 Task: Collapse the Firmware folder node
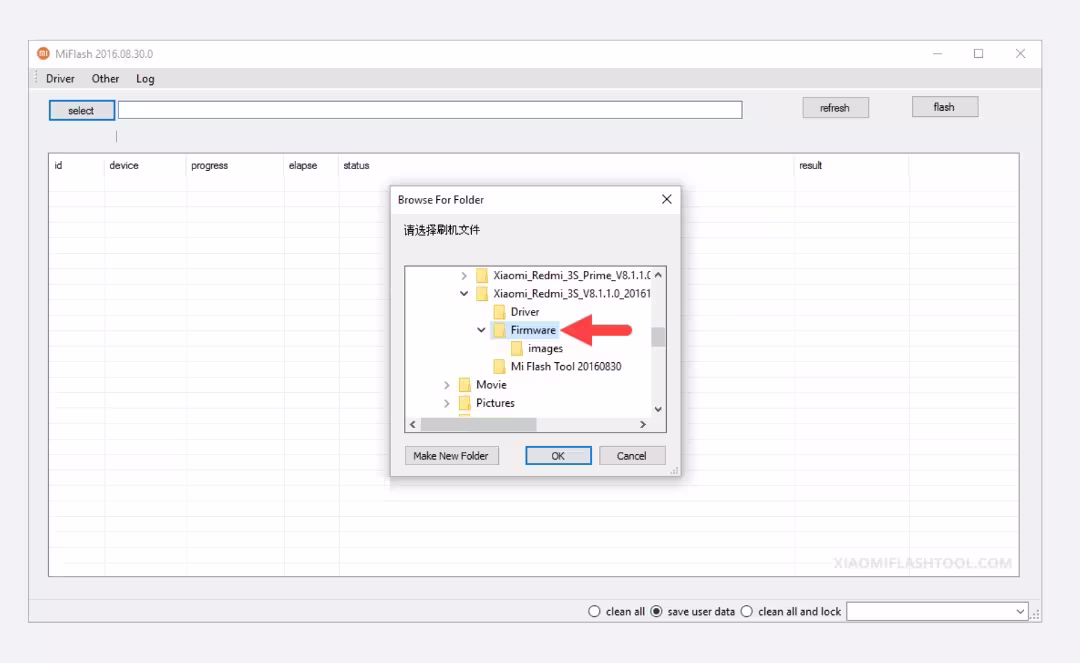tap(481, 330)
